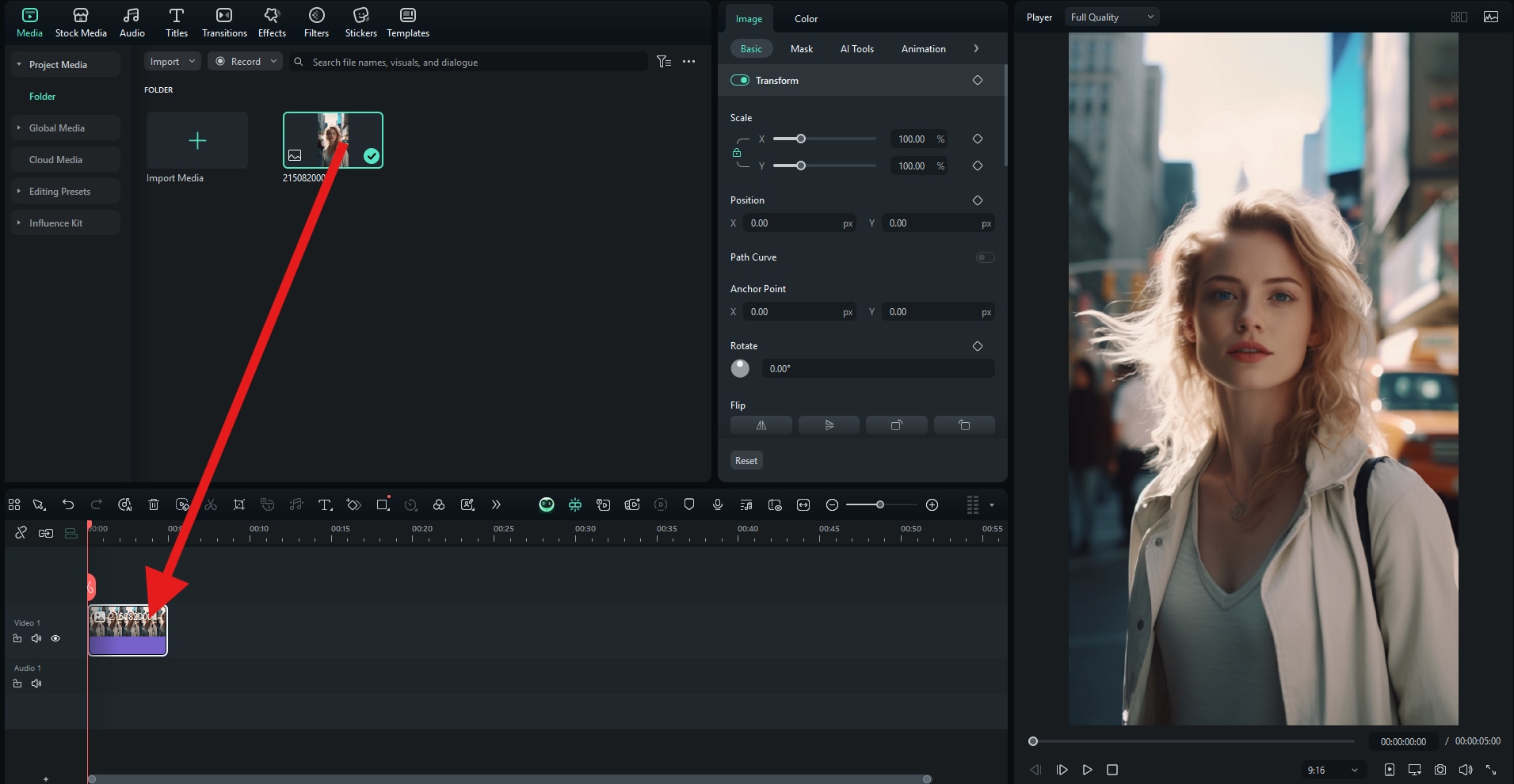This screenshot has width=1514, height=784.
Task: Rotate the image 90 degrees clockwise
Action: point(897,425)
